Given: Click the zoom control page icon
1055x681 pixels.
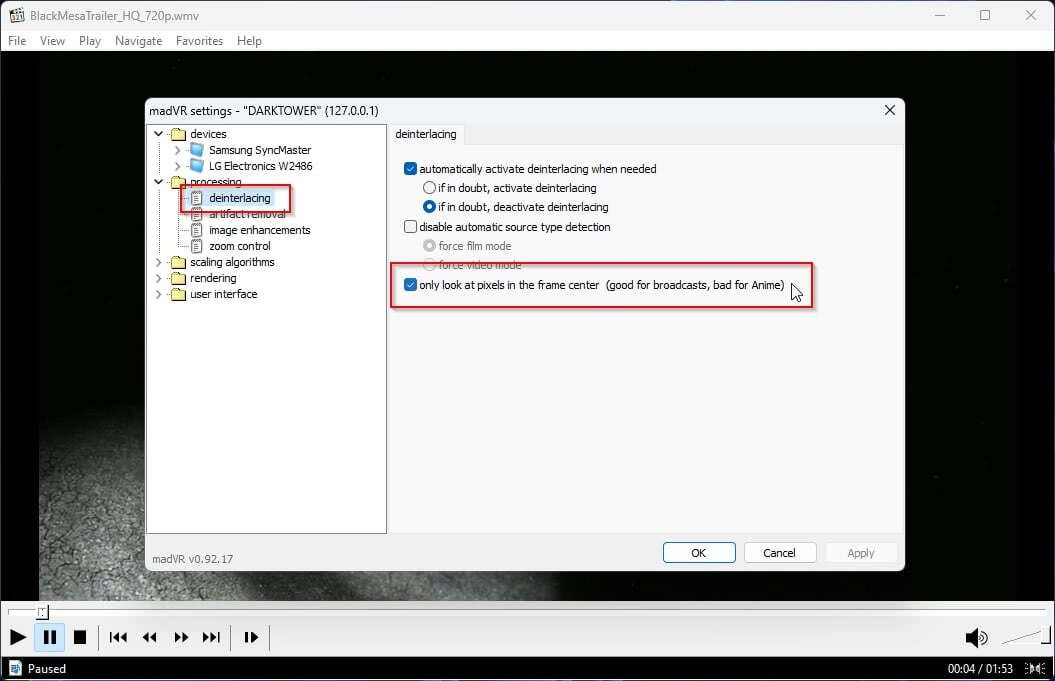Looking at the screenshot, I should click(196, 246).
